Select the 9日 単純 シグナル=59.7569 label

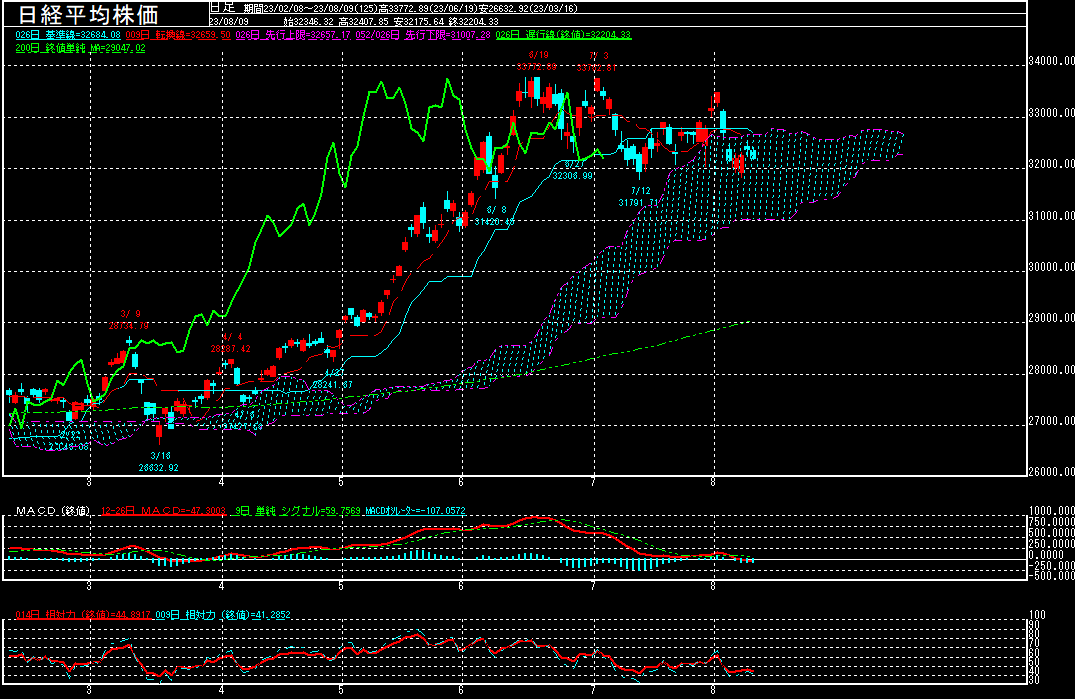click(x=298, y=511)
